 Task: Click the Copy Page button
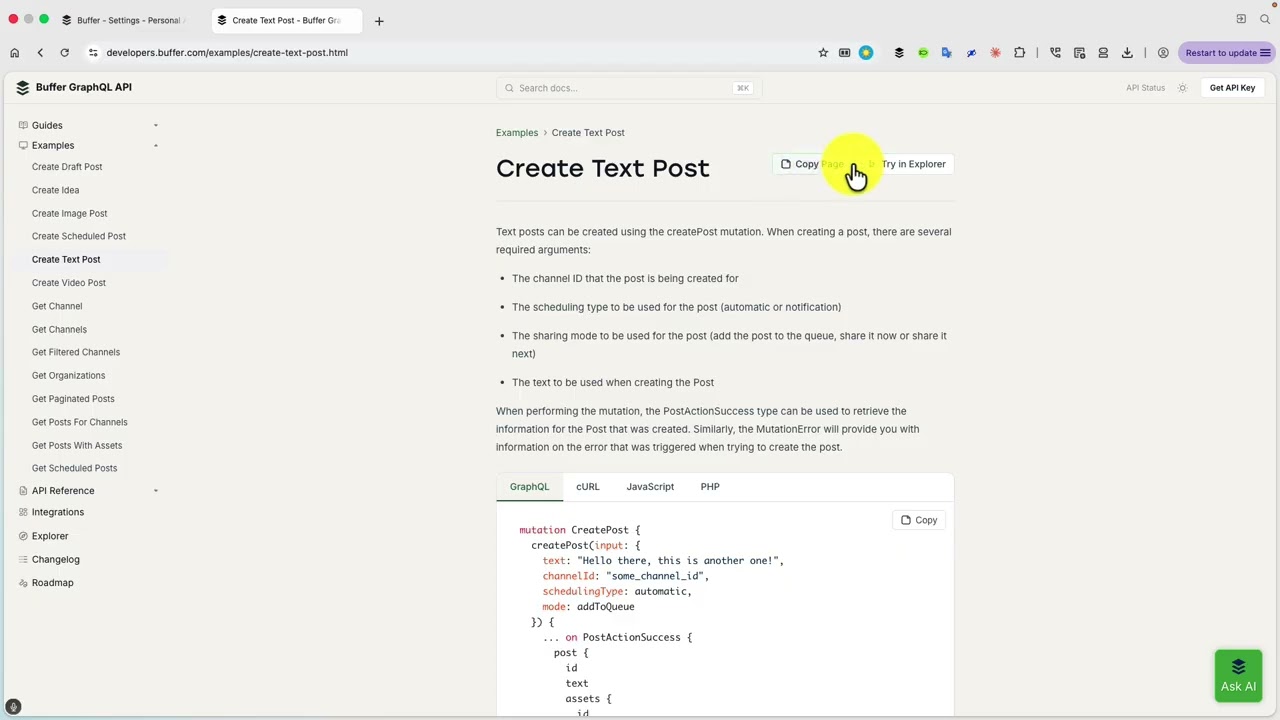(x=814, y=164)
